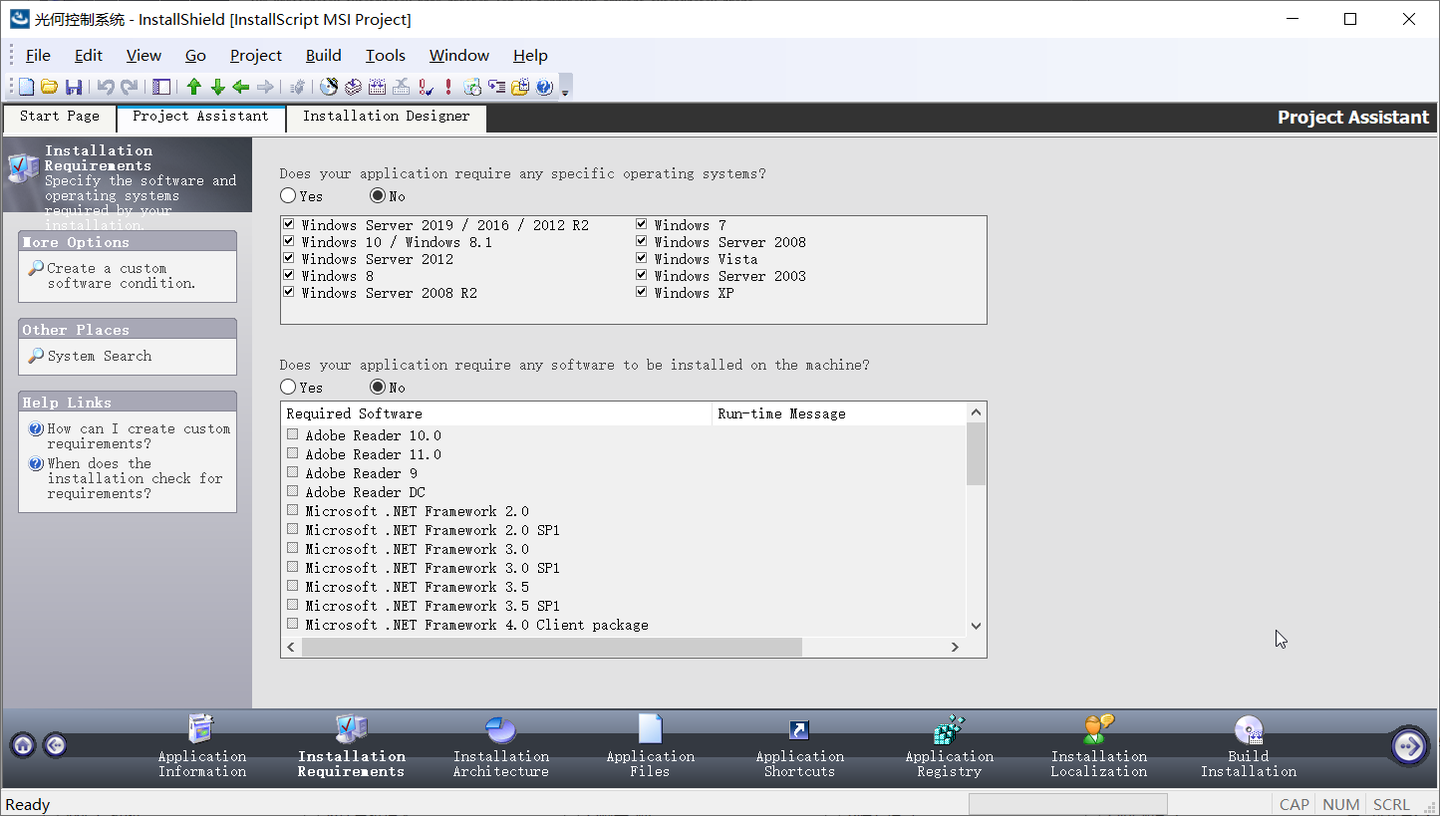Image resolution: width=1440 pixels, height=816 pixels.
Task: Open the Tools menu
Action: pyautogui.click(x=386, y=56)
